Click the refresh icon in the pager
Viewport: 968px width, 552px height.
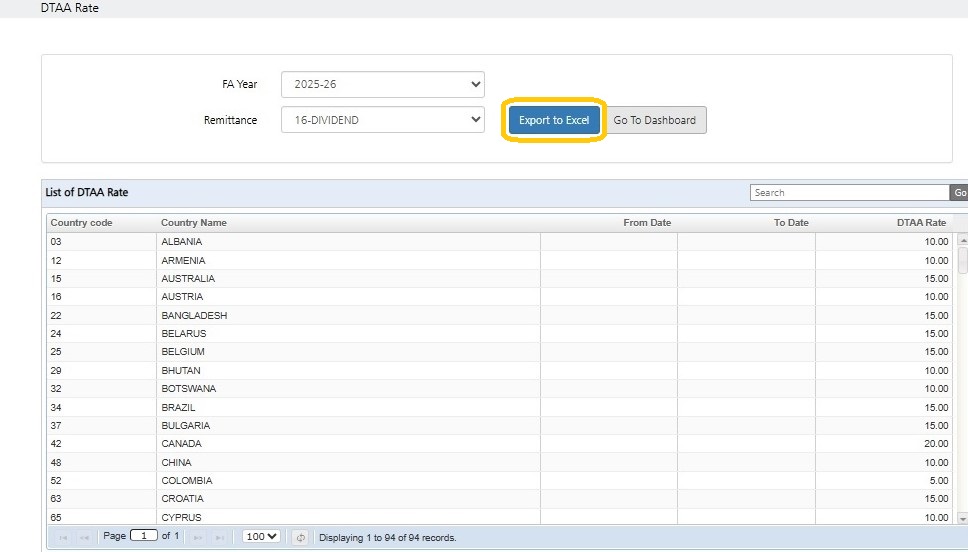click(x=300, y=537)
